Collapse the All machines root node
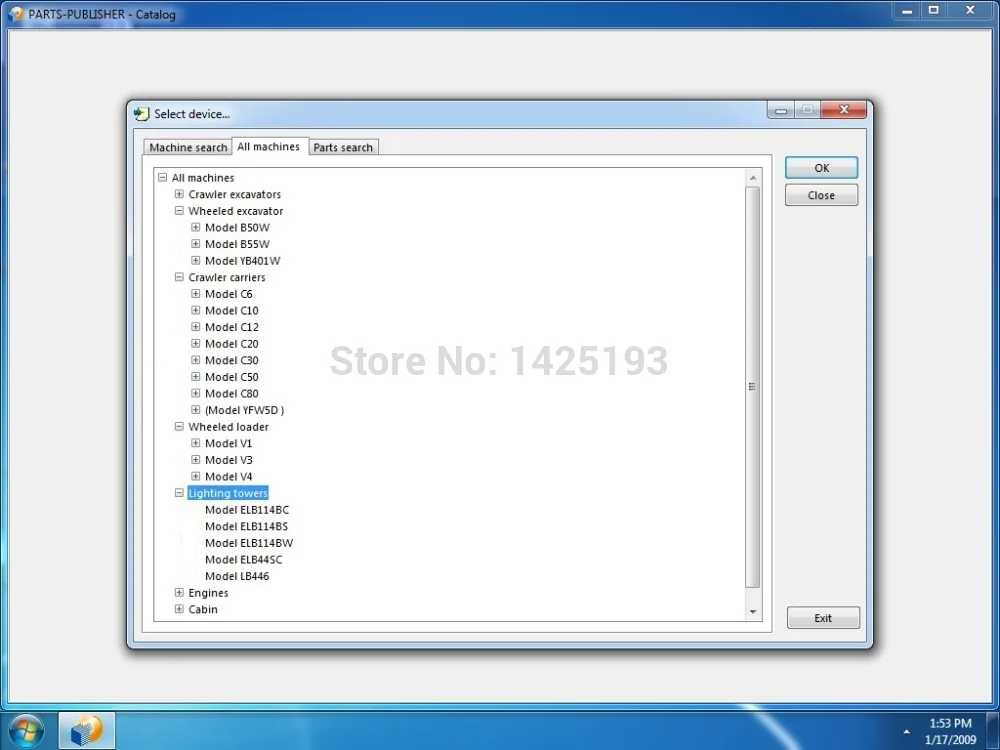1000x750 pixels. [163, 177]
